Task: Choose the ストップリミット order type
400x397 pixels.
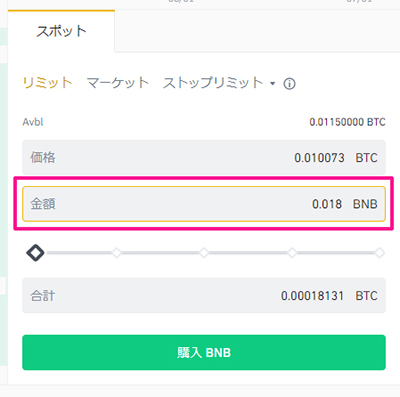Action: (x=213, y=83)
